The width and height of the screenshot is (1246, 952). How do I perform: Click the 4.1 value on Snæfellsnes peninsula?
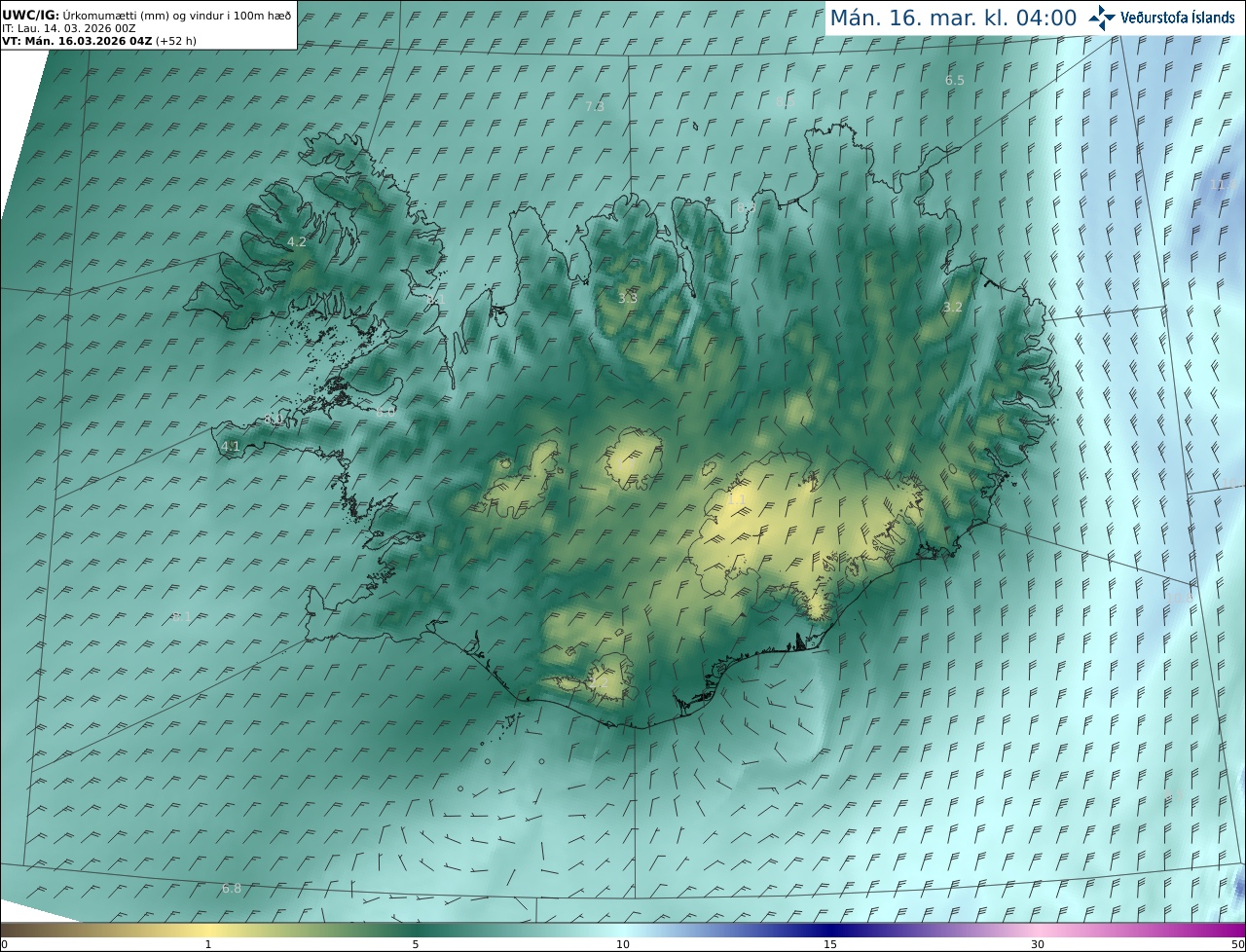tap(231, 447)
